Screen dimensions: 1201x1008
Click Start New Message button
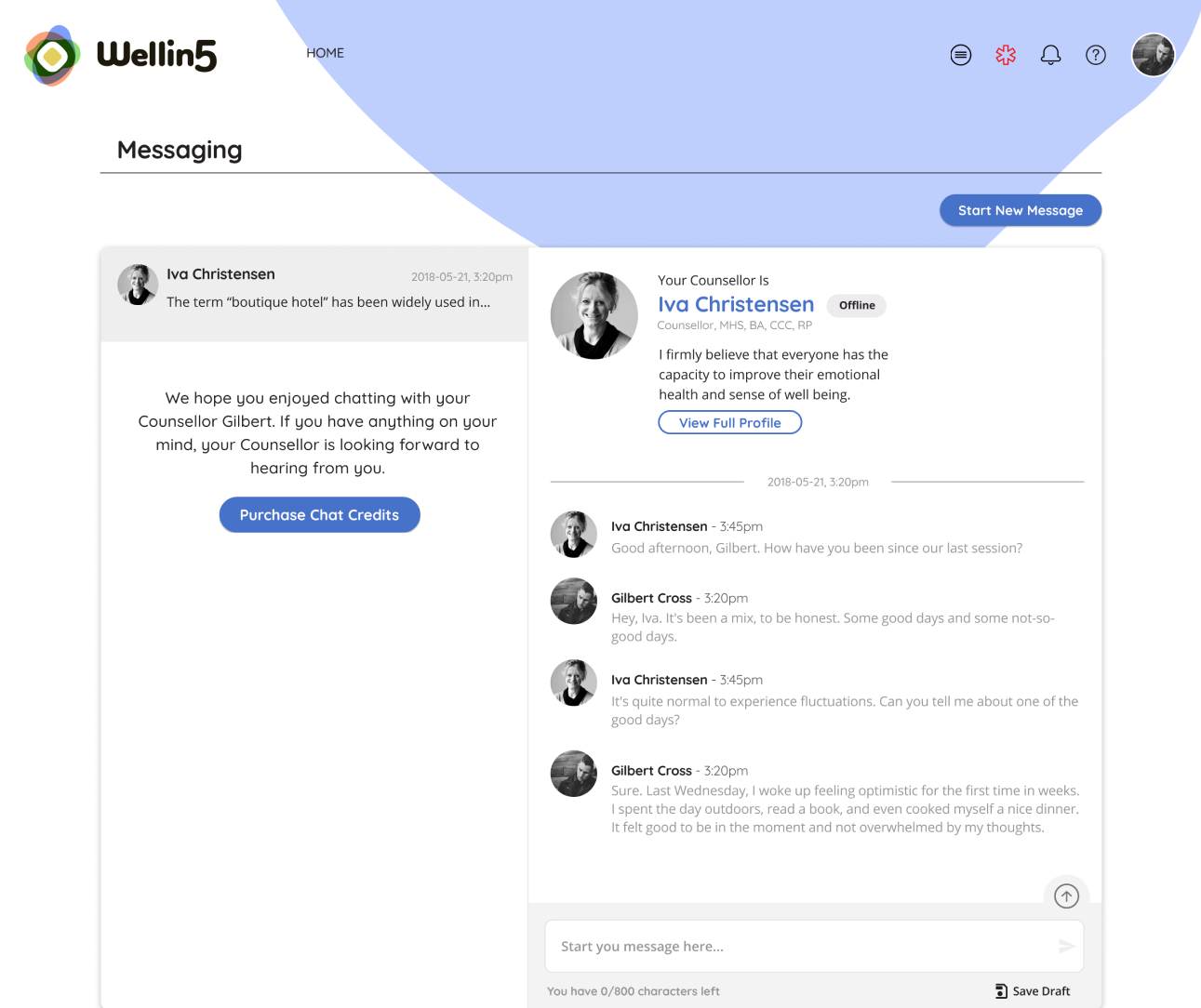(x=1021, y=210)
